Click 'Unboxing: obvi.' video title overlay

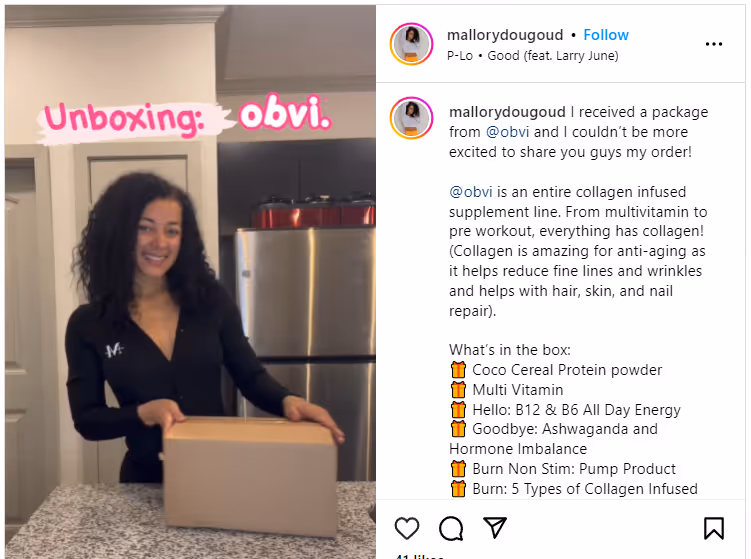pos(187,117)
